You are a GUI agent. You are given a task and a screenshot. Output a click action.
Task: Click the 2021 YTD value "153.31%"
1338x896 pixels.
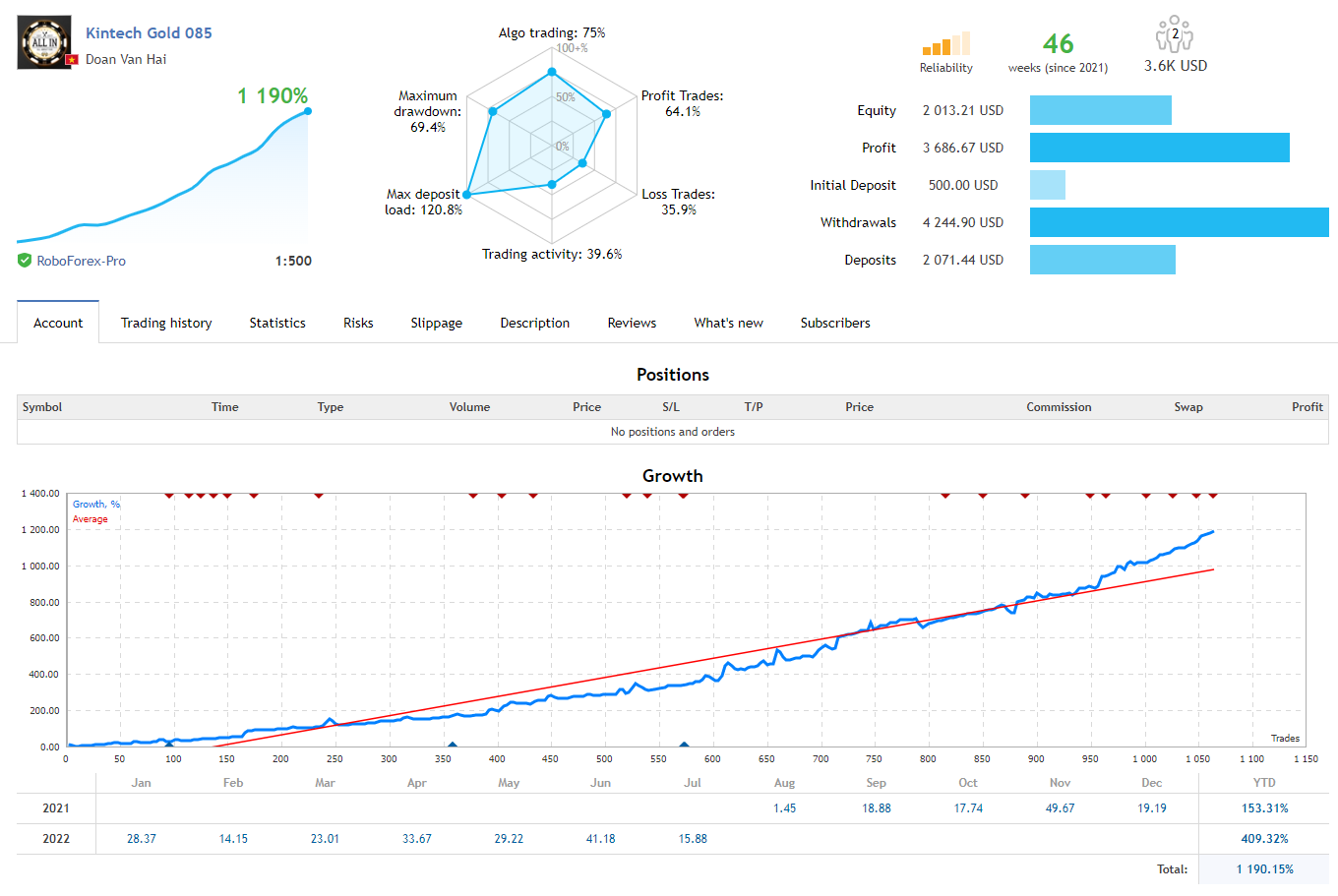click(x=1264, y=808)
